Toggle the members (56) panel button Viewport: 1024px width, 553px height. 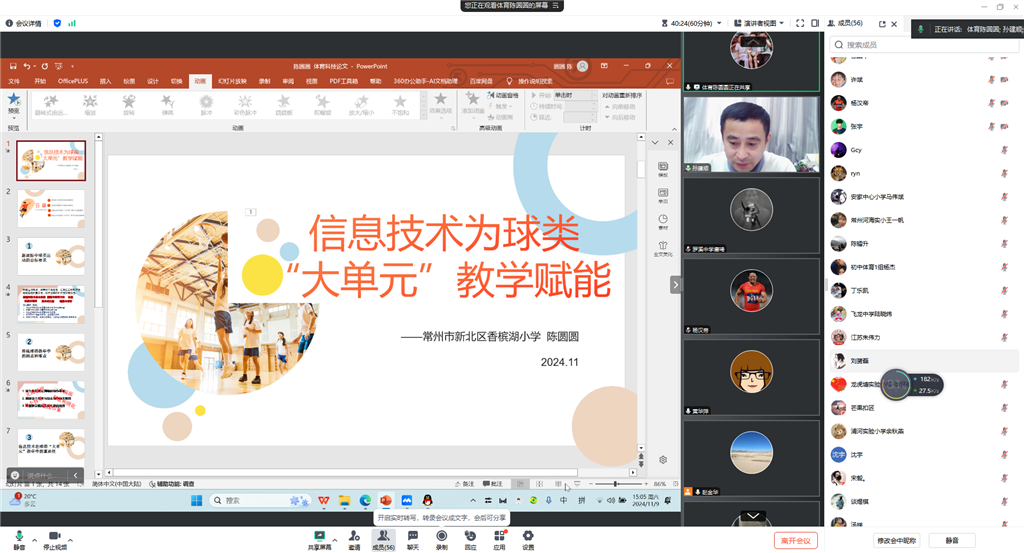(383, 539)
